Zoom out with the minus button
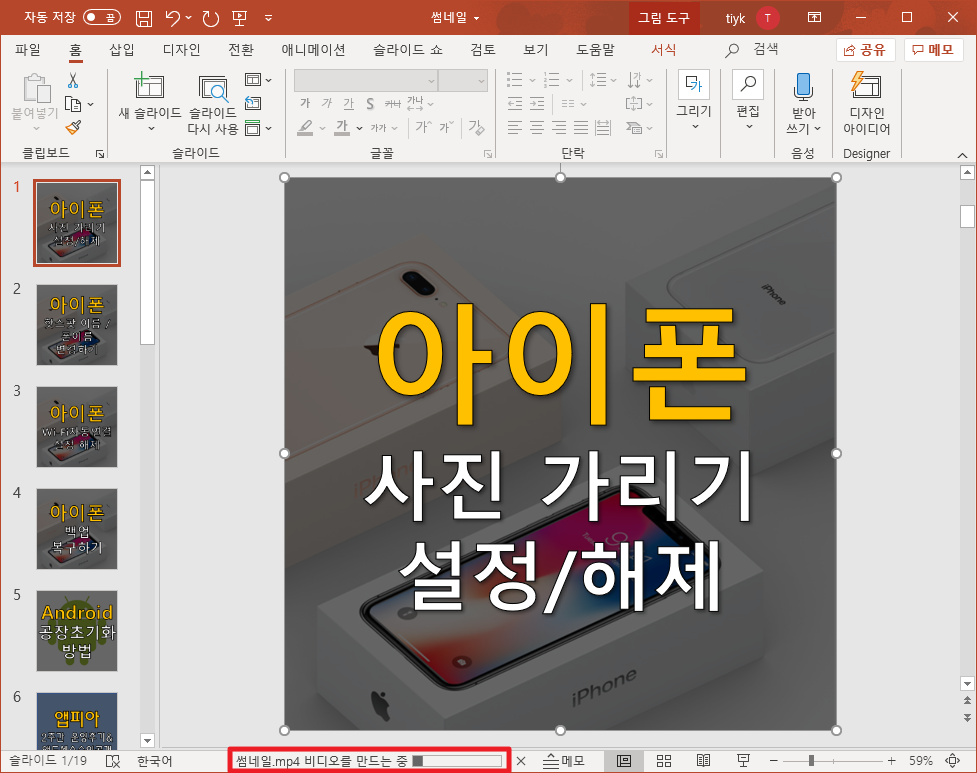Image resolution: width=977 pixels, height=773 pixels. tap(774, 761)
